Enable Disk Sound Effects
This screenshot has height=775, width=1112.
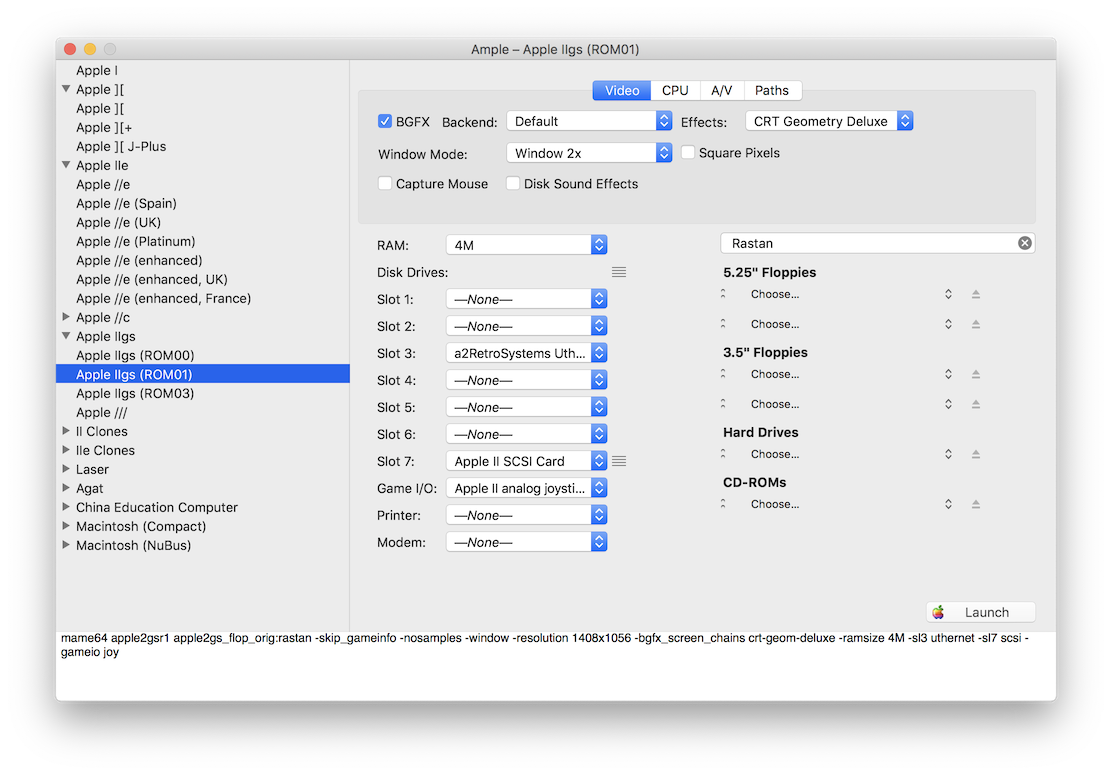click(x=512, y=184)
